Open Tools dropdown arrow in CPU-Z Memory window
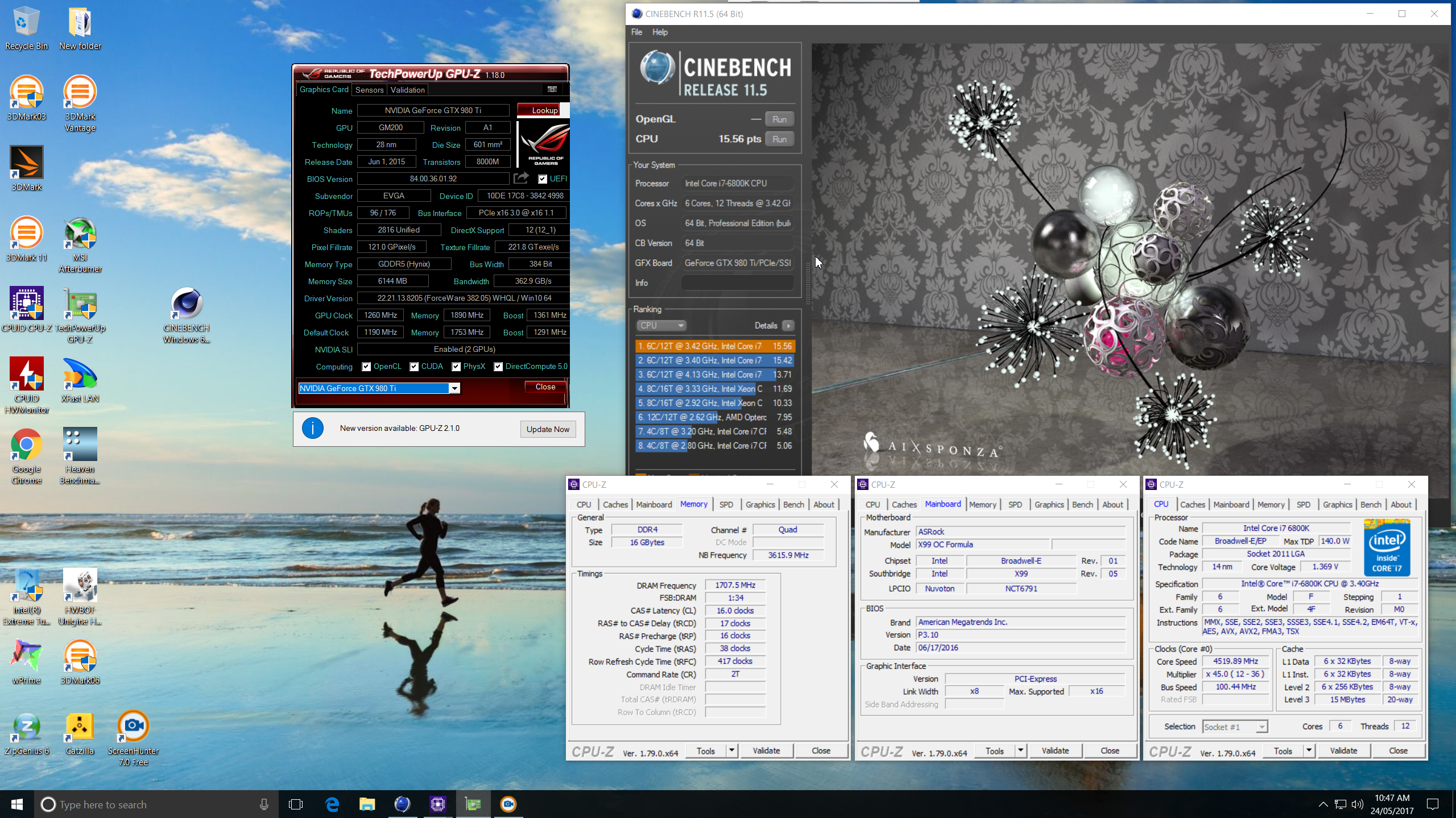 pyautogui.click(x=731, y=750)
